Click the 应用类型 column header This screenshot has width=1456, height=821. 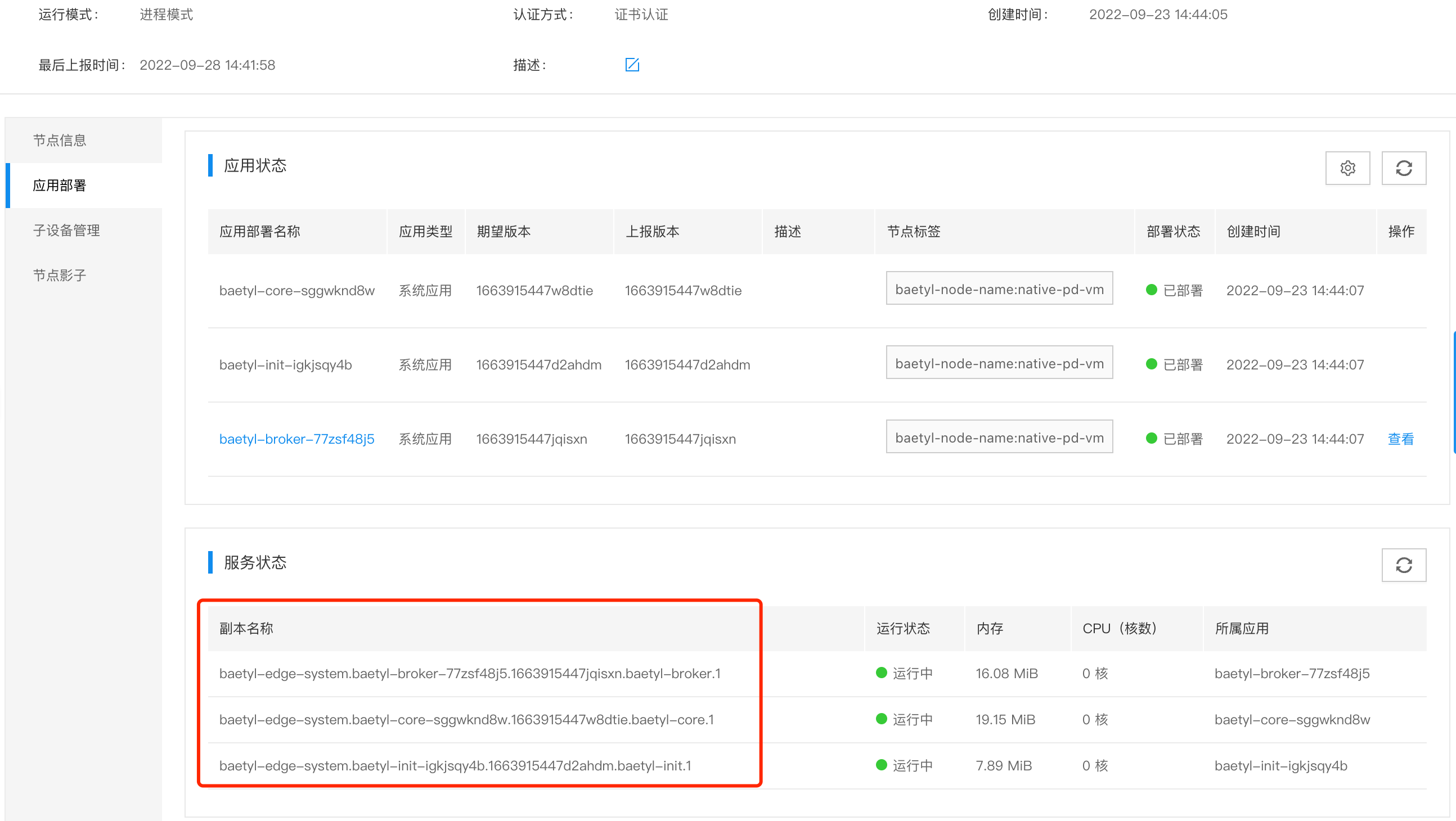click(426, 232)
